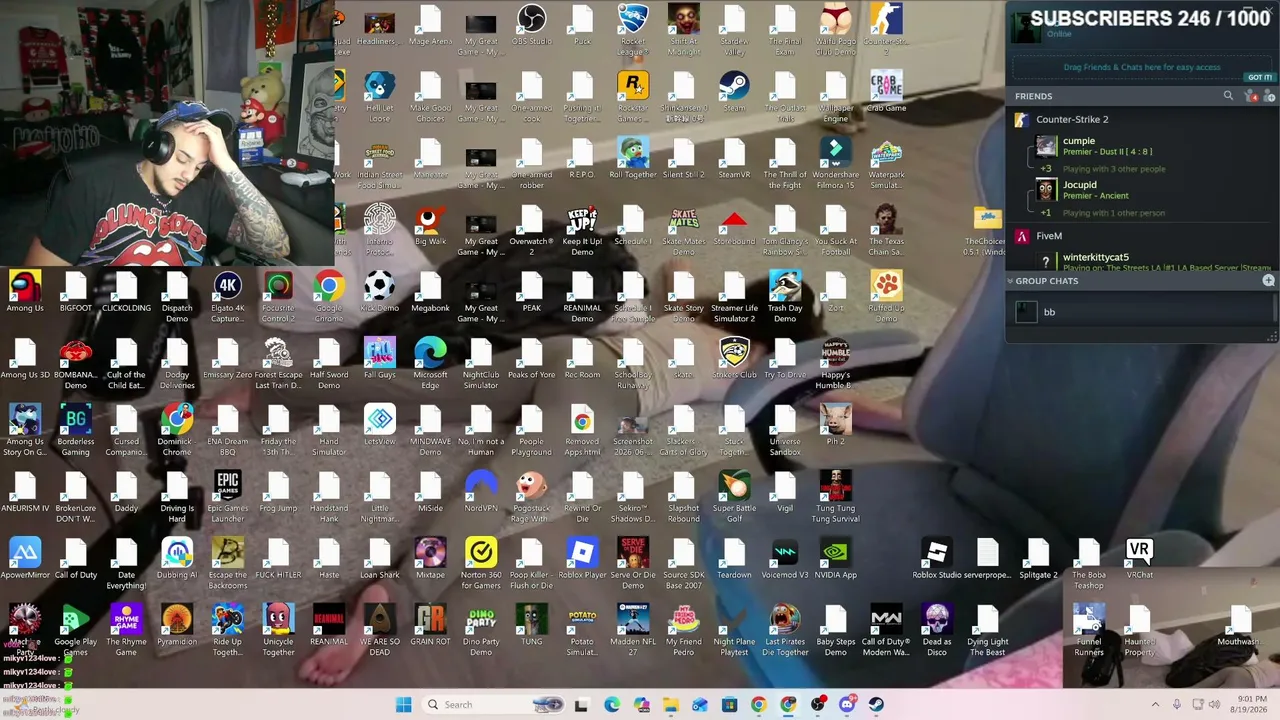Select the Wallpaper Engine desktop shortcut
Screen dimensions: 1280x720
[835, 97]
